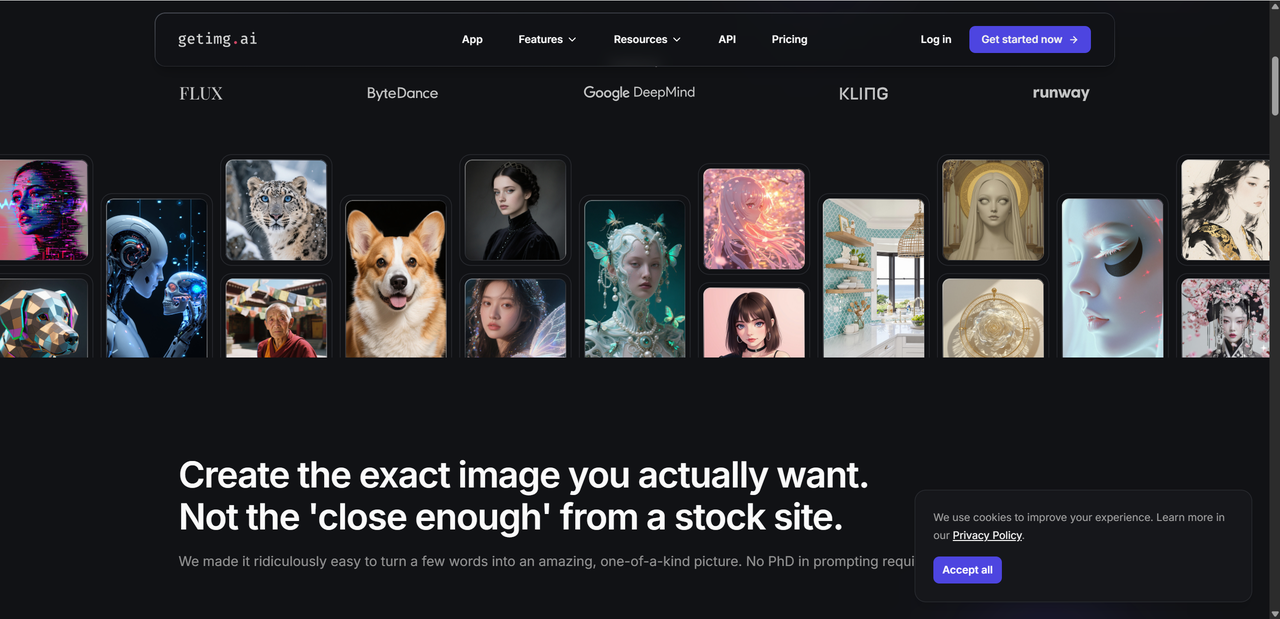Open the elderly monk photo thumbnail

coord(276,318)
